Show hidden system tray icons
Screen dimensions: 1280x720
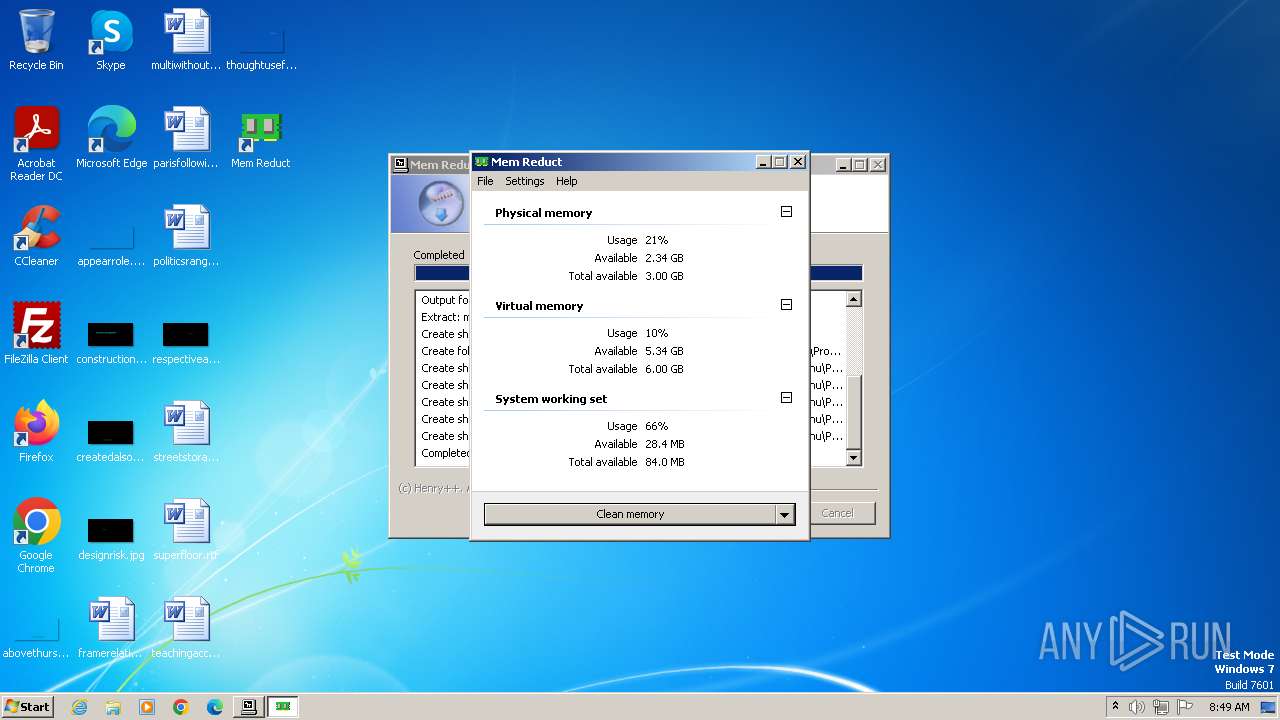1116,707
